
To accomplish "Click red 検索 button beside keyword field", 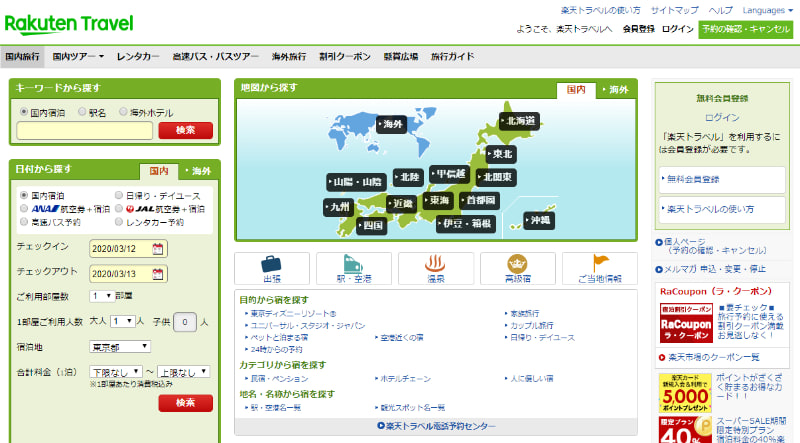I will [186, 130].
